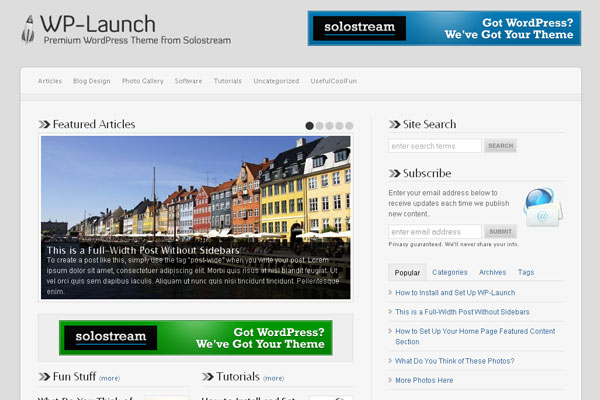The width and height of the screenshot is (600, 400).
Task: Open 'This is a Full-Width Post' featured title
Action: (143, 250)
